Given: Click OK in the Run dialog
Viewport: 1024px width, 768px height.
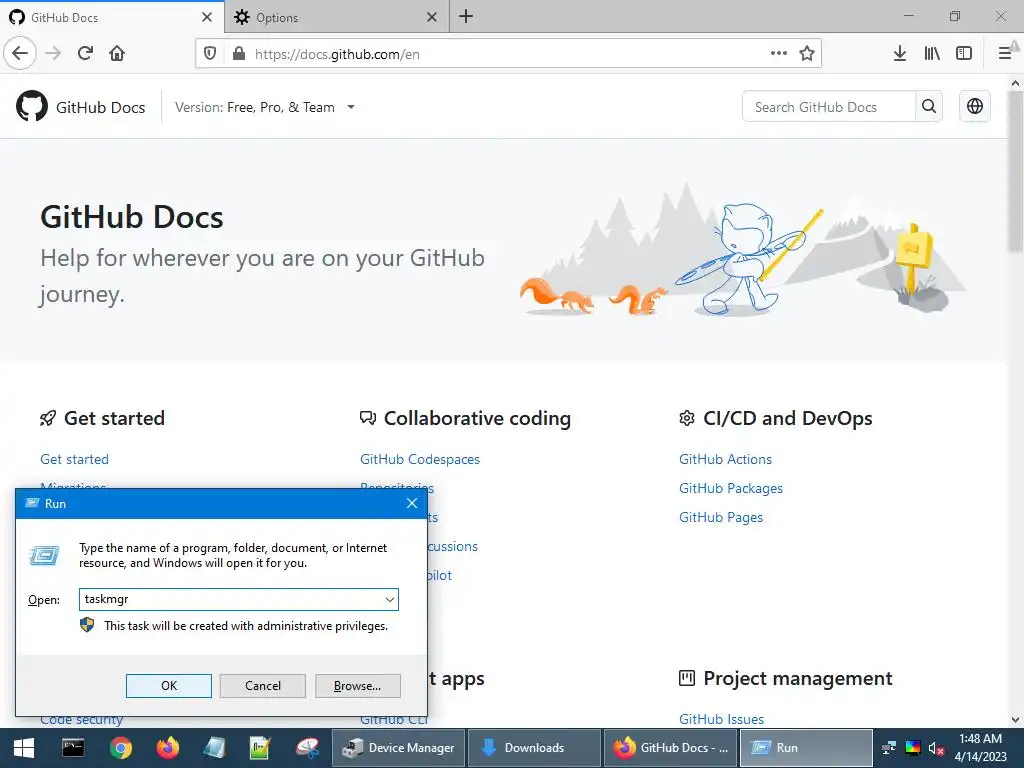Looking at the screenshot, I should click(168, 686).
